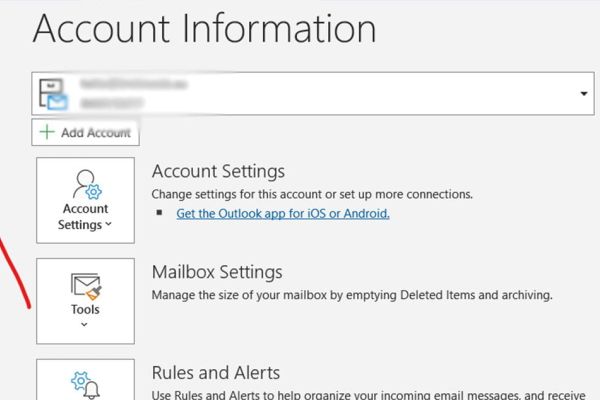Viewport: 600px width, 400px height.
Task: Click the Mailbox Settings heading
Action: [217, 272]
